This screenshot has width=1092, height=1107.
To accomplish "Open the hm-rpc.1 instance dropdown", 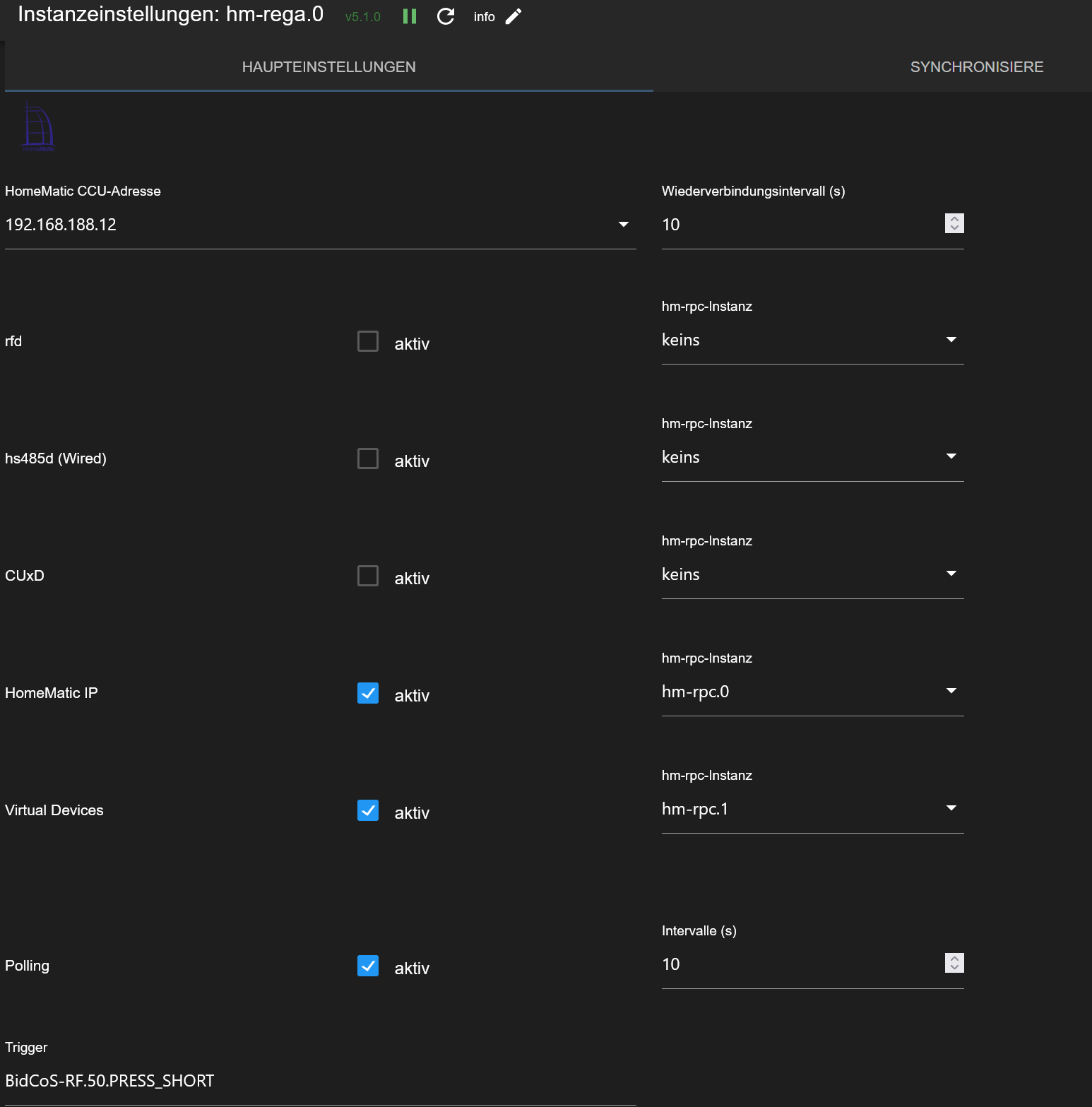I will coord(812,809).
